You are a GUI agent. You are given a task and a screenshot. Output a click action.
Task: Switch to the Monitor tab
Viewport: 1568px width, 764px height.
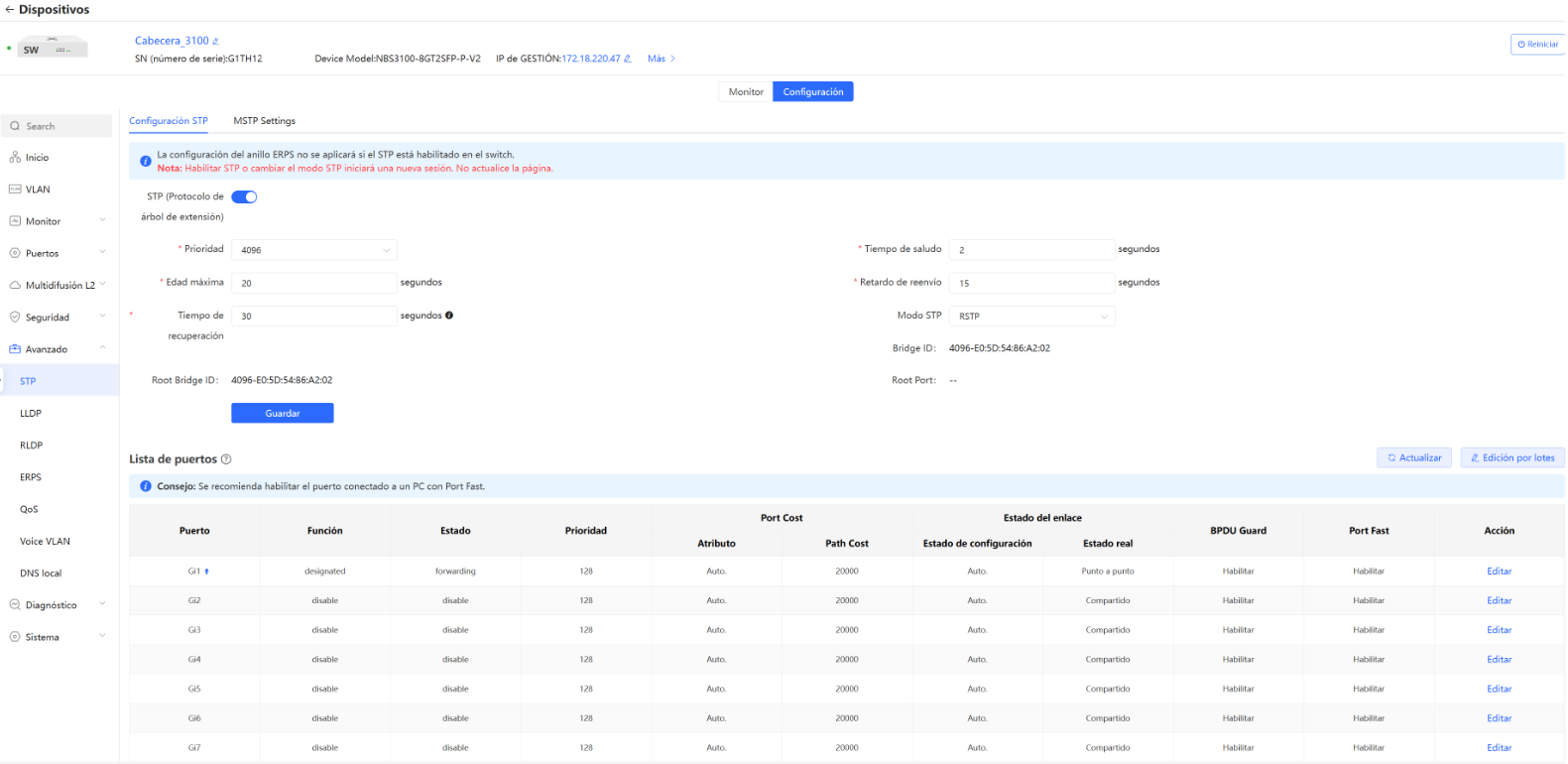746,92
